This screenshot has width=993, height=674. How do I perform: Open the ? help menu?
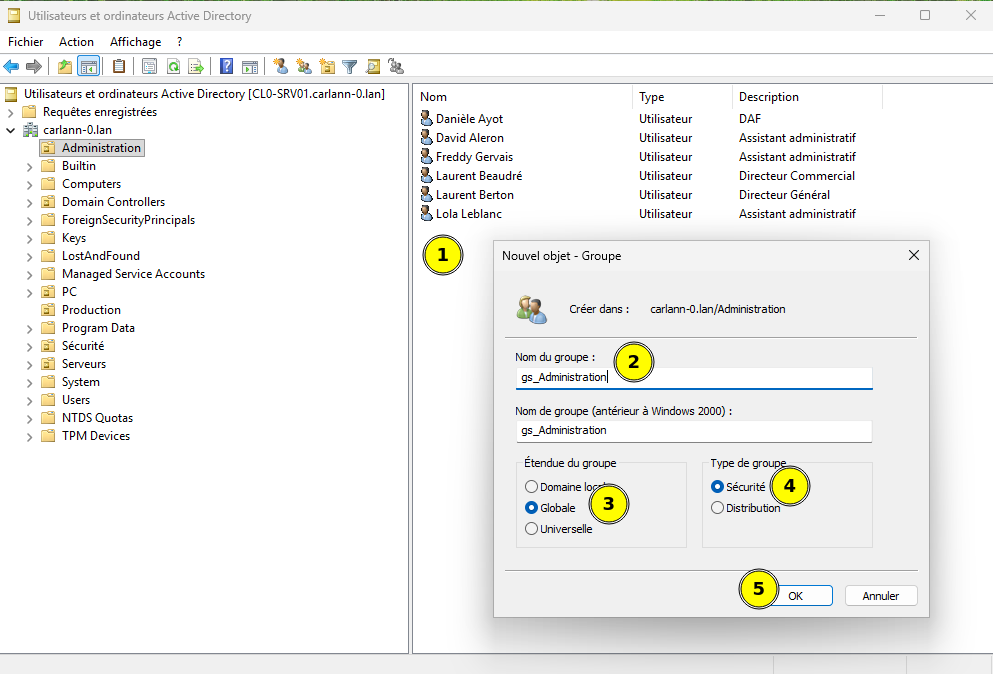(180, 42)
